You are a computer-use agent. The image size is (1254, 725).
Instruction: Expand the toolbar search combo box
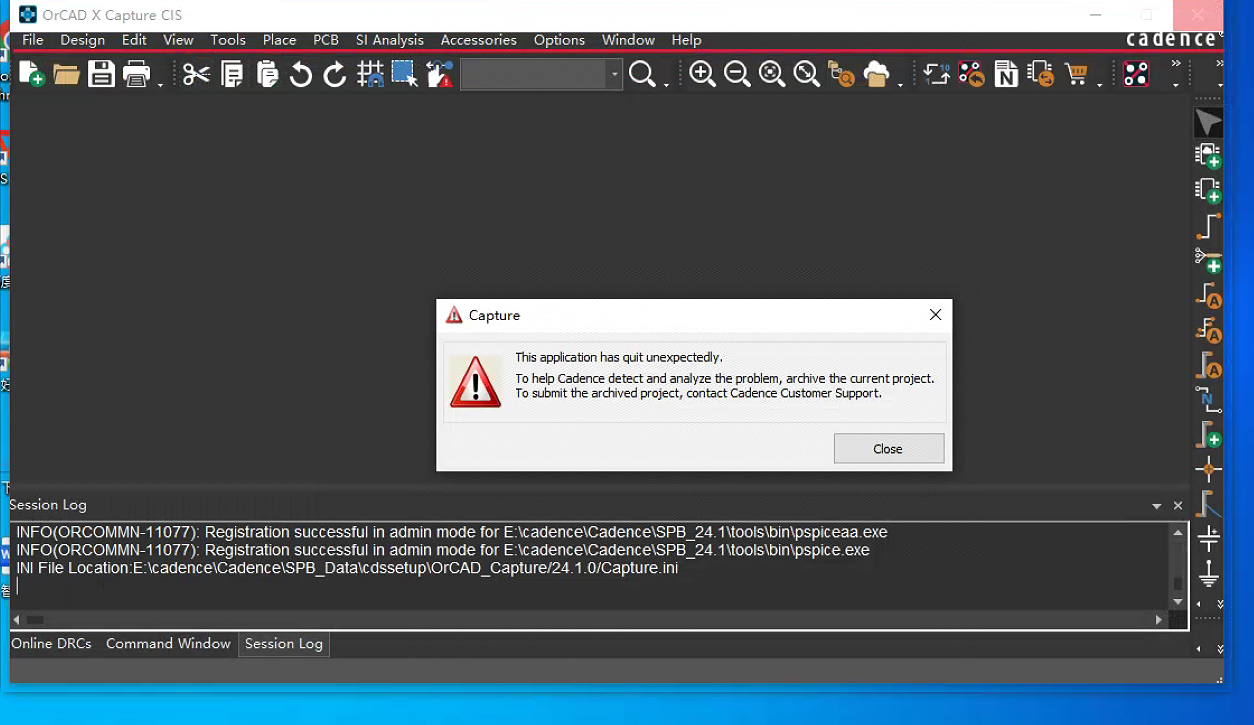(x=614, y=75)
